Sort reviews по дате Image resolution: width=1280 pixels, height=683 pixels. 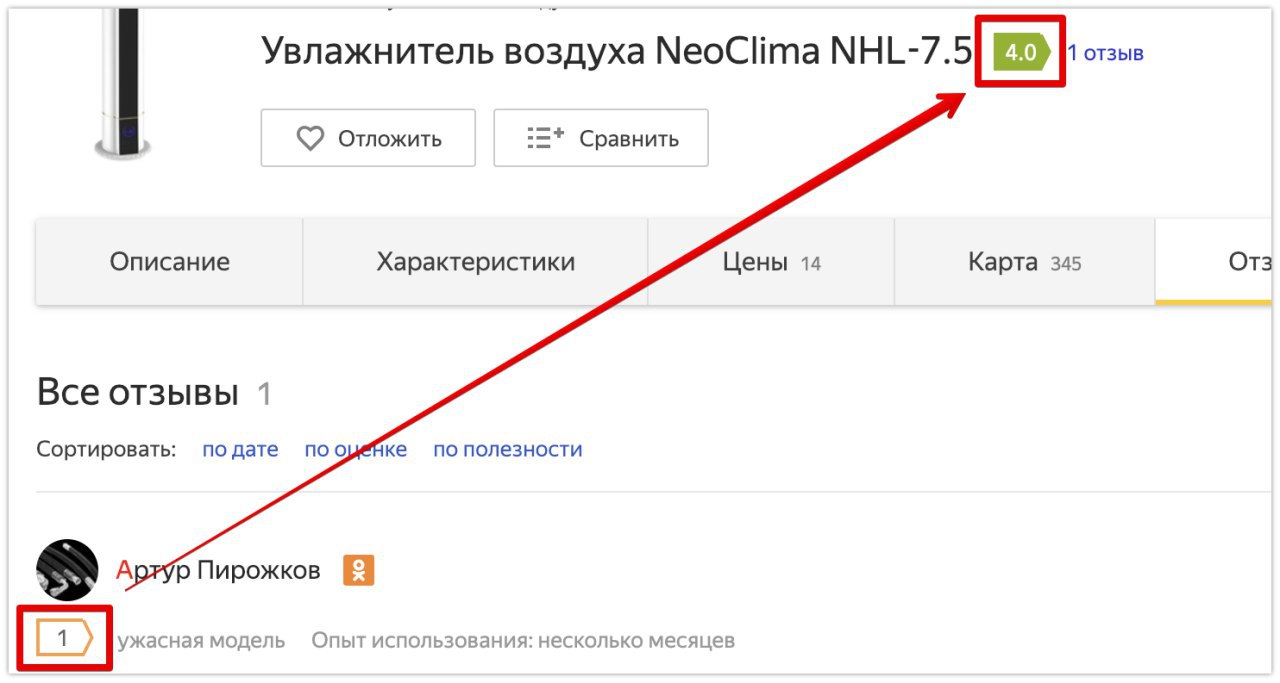(x=240, y=449)
